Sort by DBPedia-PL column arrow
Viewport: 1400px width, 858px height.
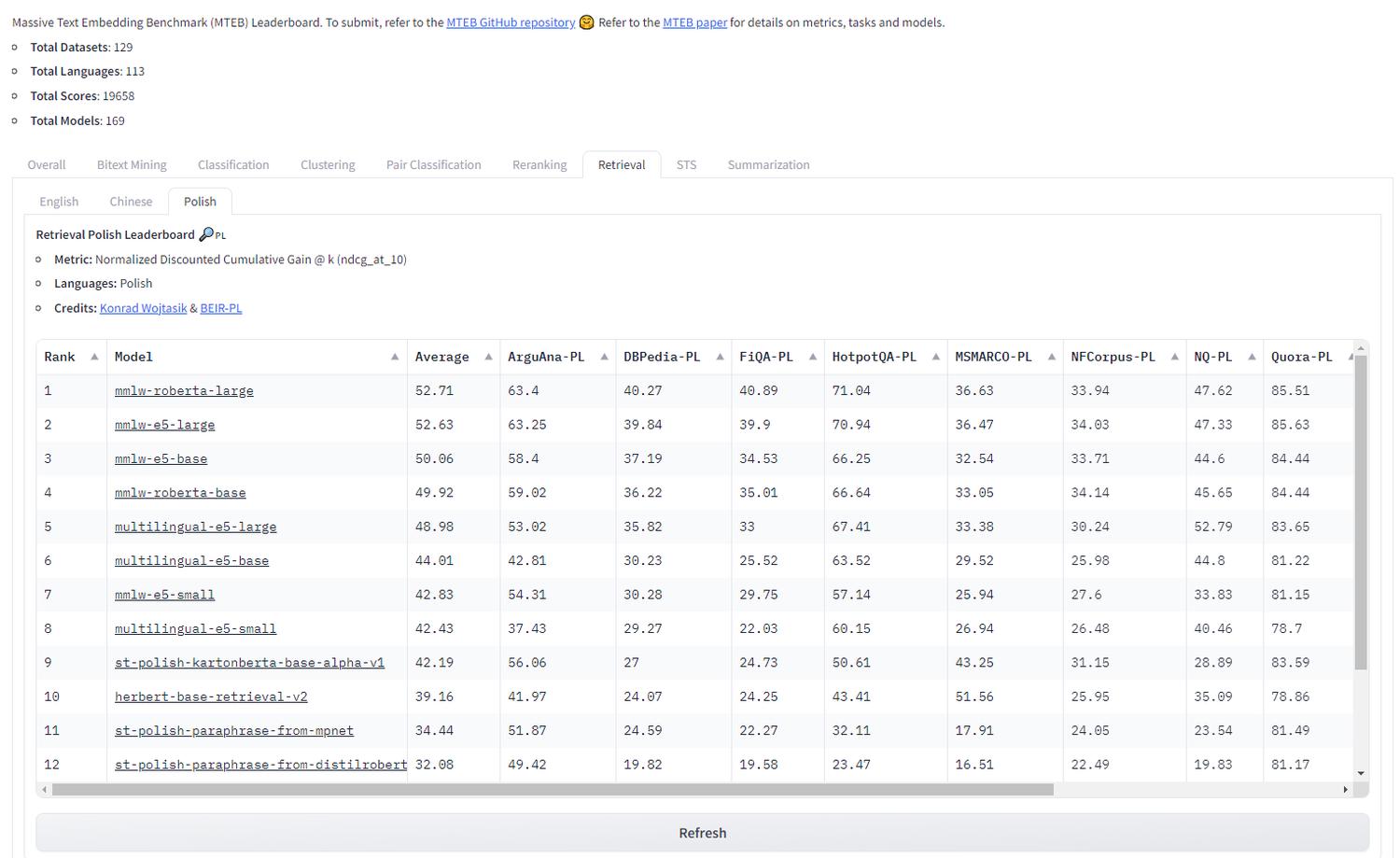[720, 357]
